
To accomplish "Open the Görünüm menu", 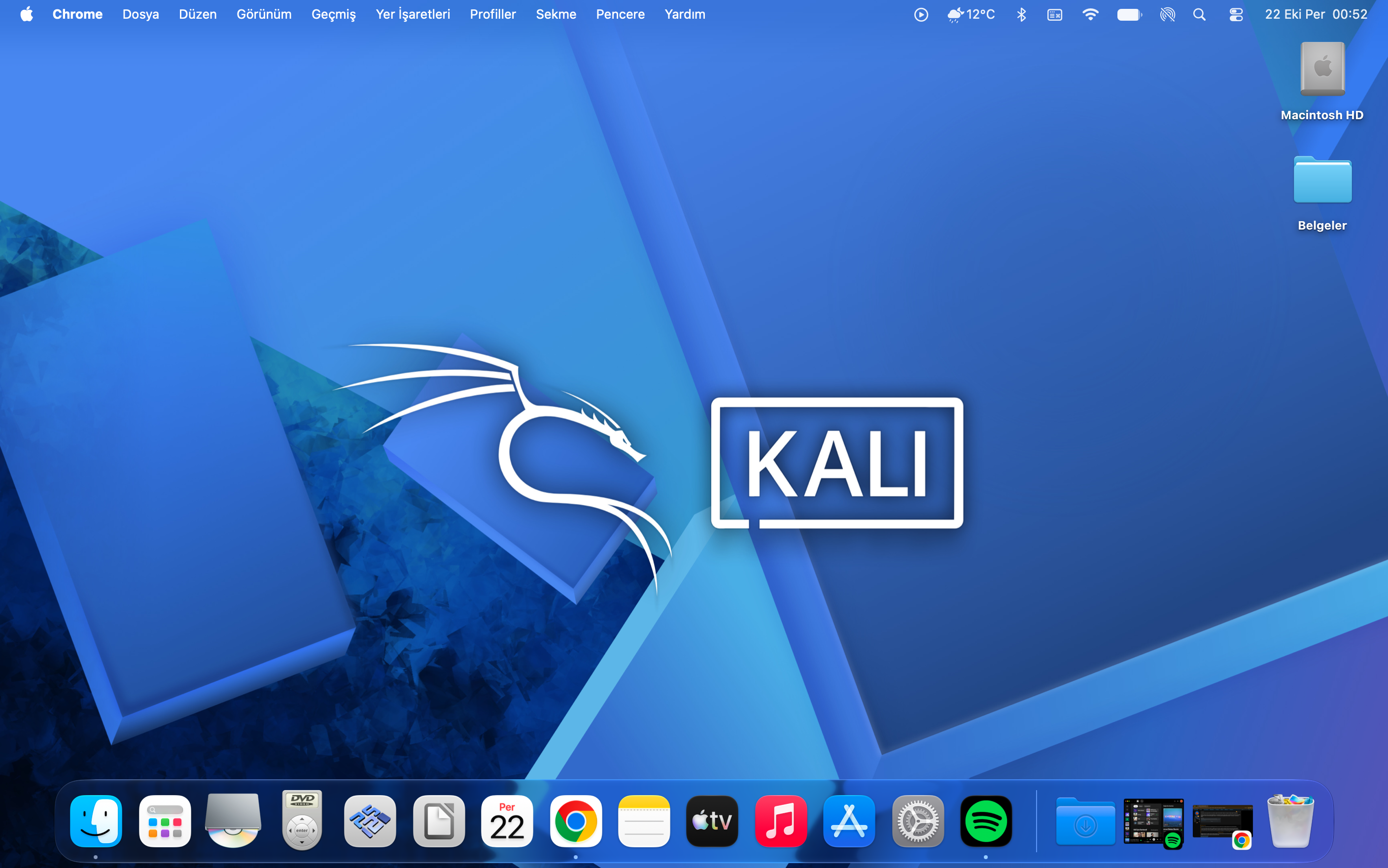I will pos(264,14).
